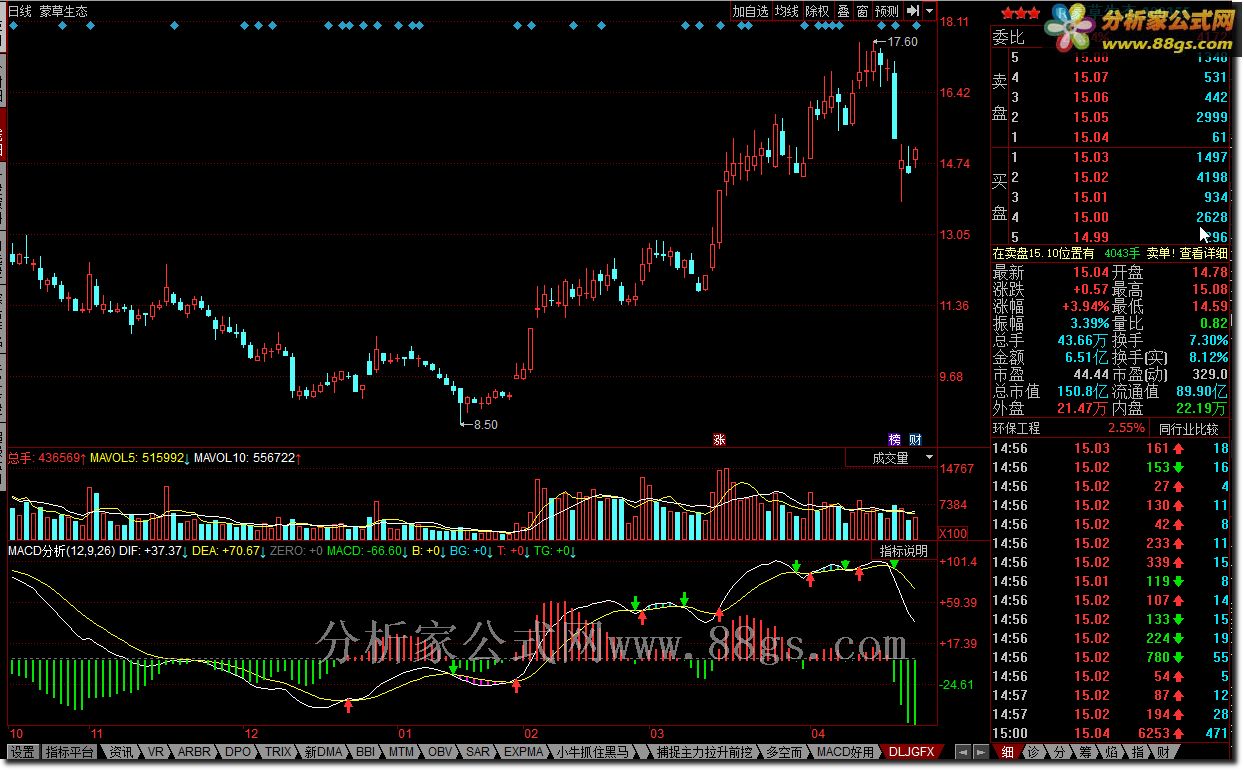Click the red buy arrow on MACD near January
This screenshot has height=770, width=1244.
click(348, 706)
